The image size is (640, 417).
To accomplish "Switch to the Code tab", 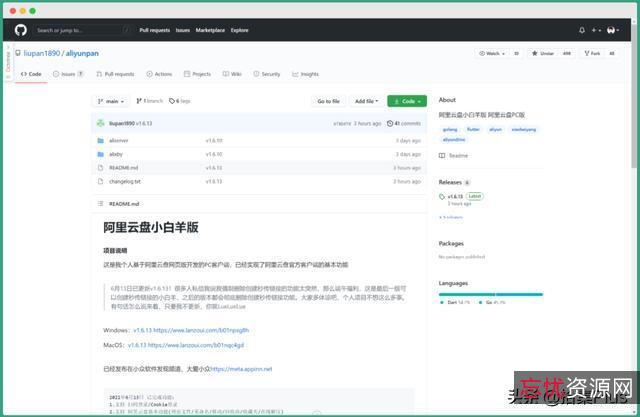I will pos(31,74).
